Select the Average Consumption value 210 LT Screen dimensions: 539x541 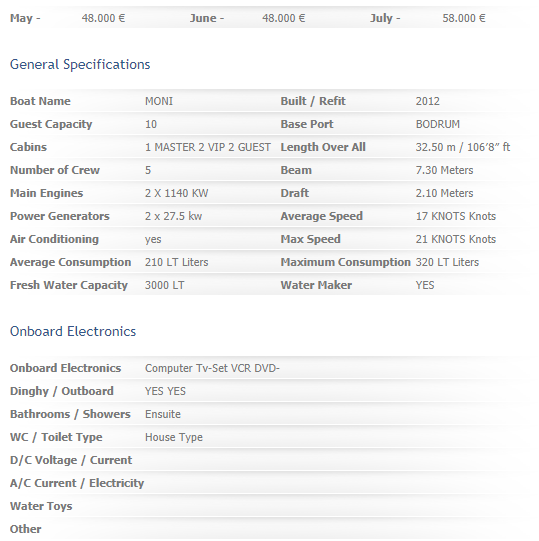click(x=177, y=262)
